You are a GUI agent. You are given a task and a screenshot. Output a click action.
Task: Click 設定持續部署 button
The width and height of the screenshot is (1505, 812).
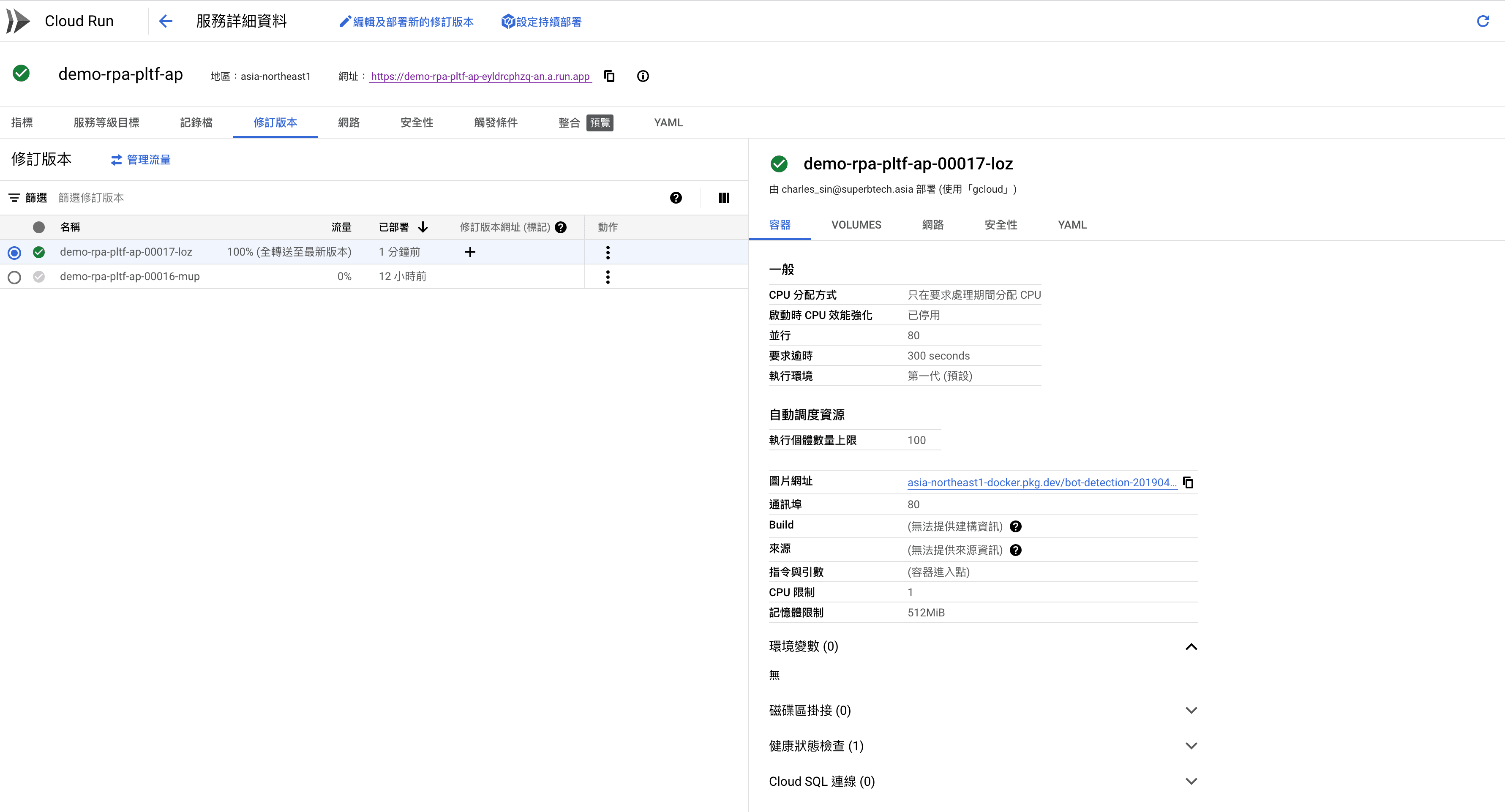[x=542, y=22]
